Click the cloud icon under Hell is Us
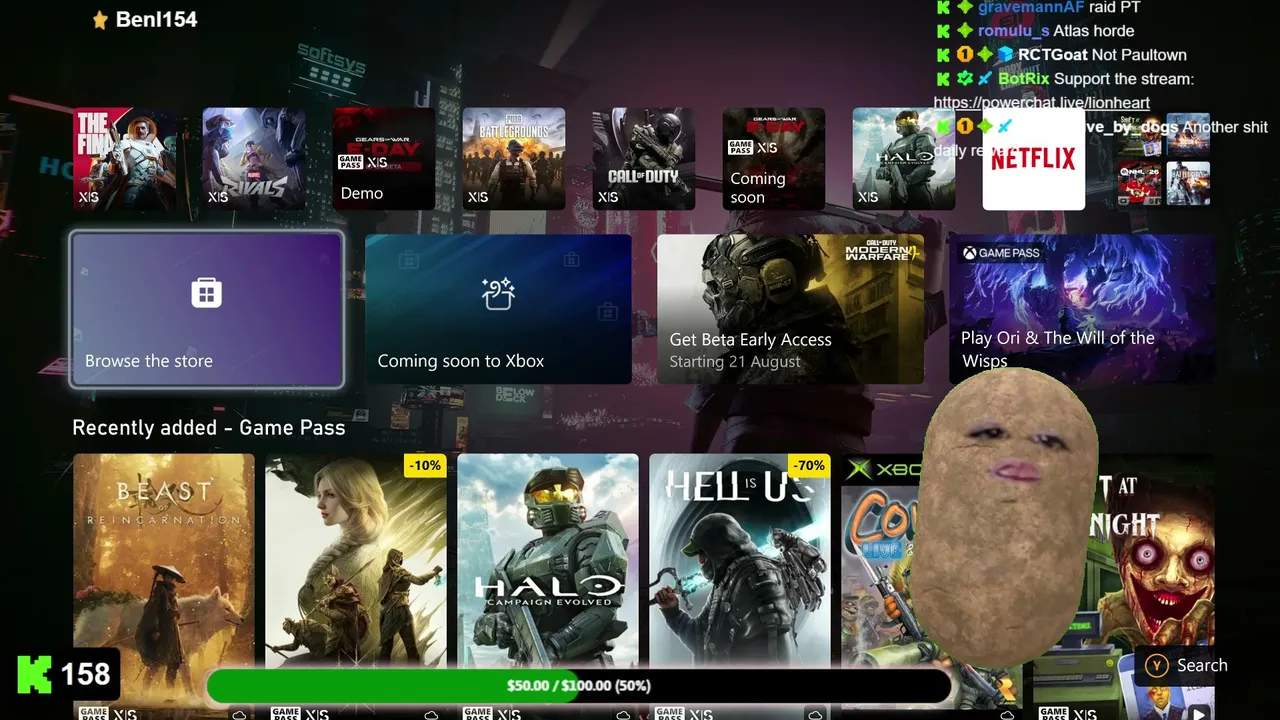This screenshot has width=1280, height=720. [x=815, y=714]
